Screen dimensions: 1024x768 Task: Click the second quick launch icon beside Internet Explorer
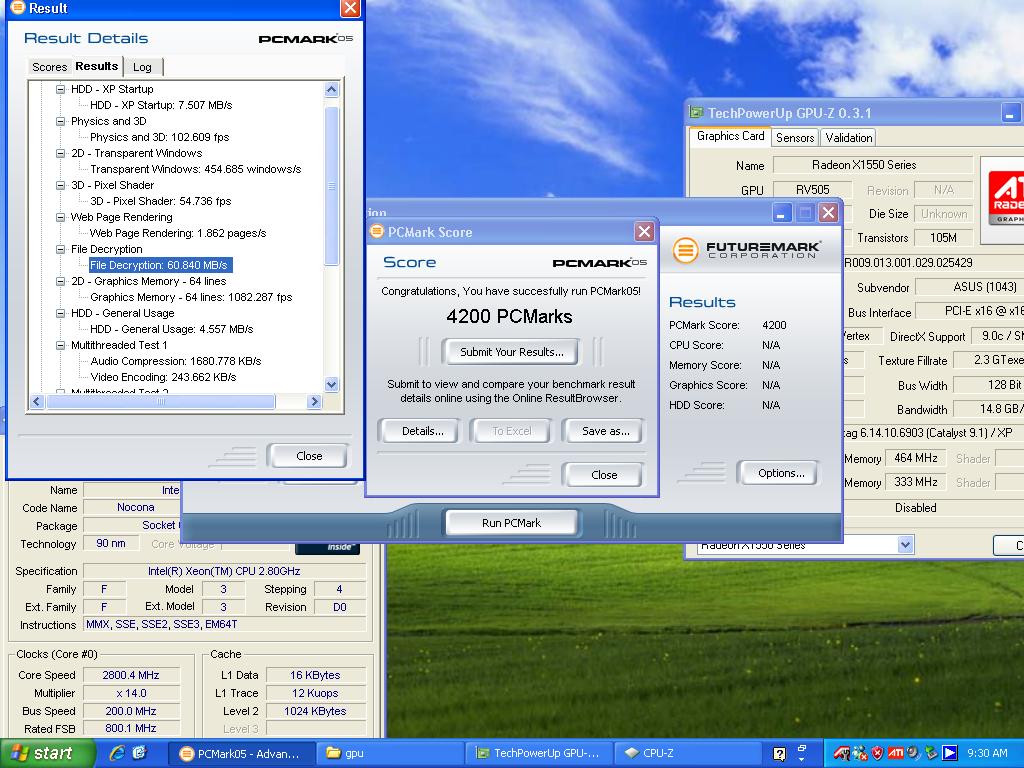click(x=140, y=753)
